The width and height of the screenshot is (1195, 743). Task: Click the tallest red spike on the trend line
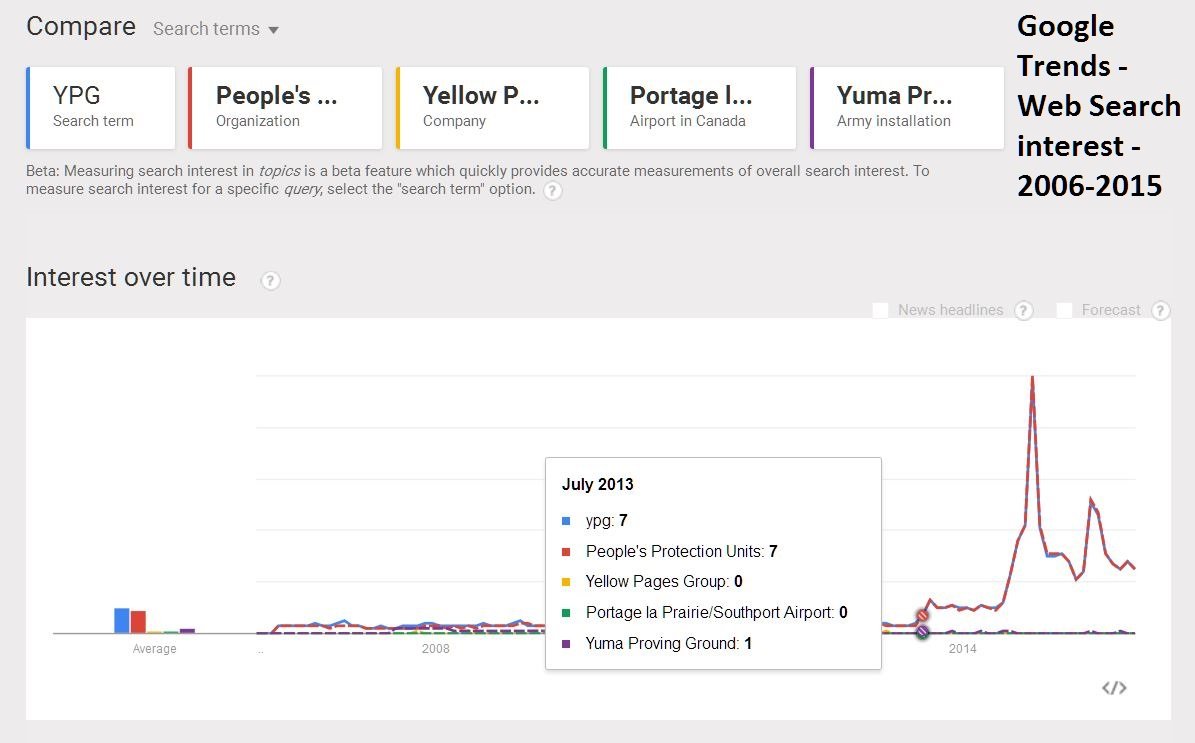coord(1033,378)
